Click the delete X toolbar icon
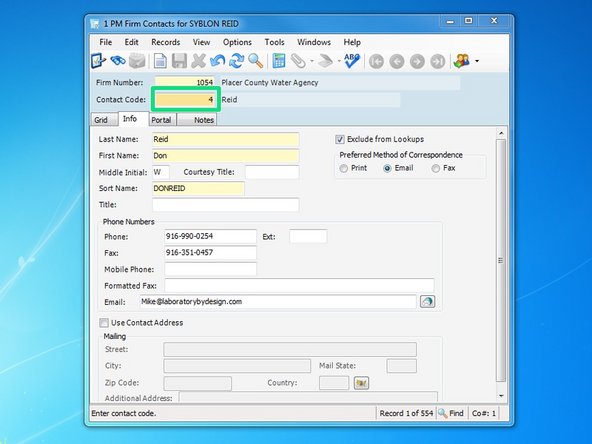 click(198, 61)
